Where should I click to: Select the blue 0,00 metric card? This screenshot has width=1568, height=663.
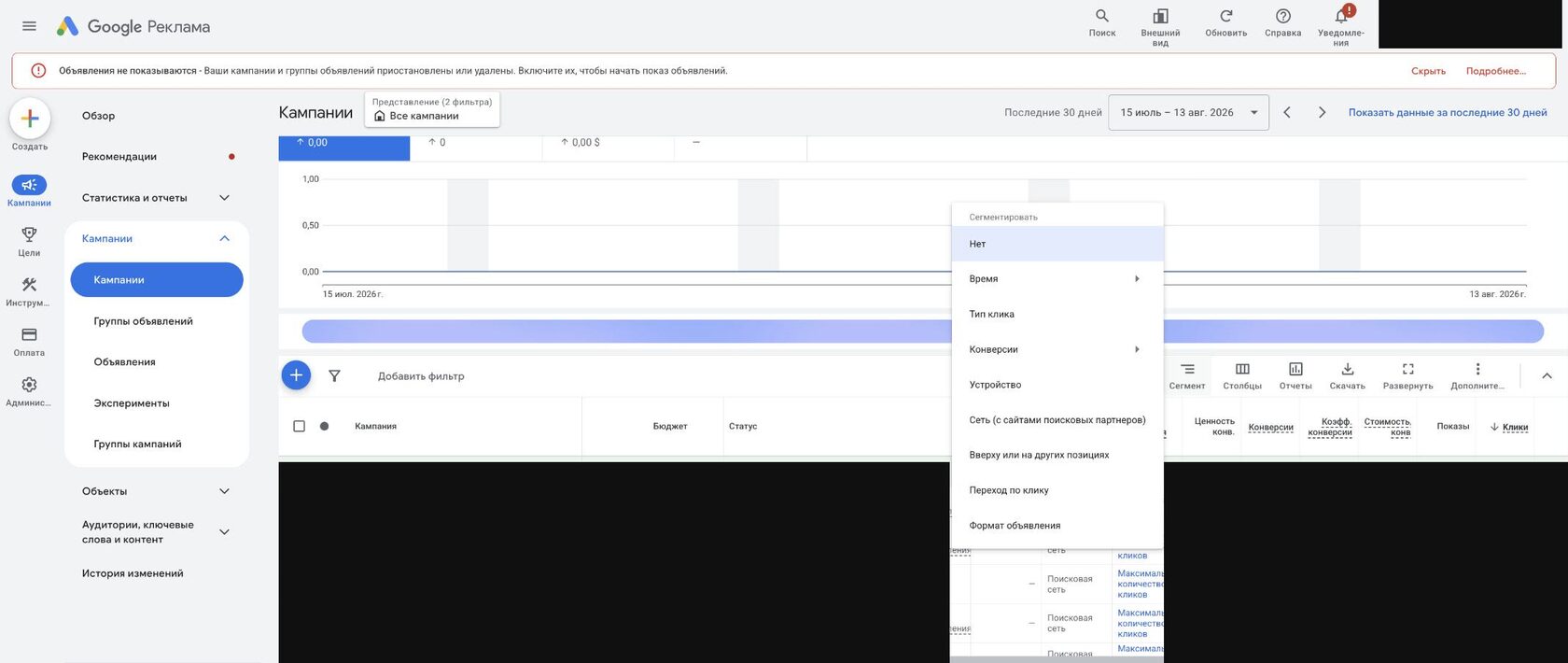tap(343, 148)
